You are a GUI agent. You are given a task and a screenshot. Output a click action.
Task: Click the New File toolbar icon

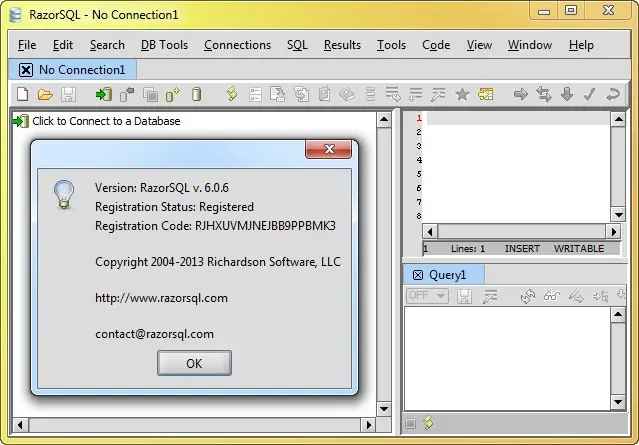[22, 95]
